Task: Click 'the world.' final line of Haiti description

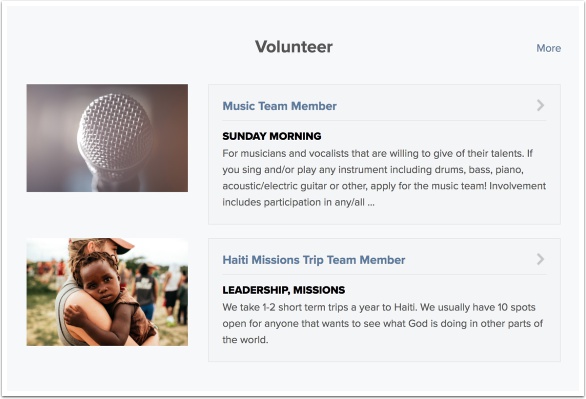Action: point(245,340)
